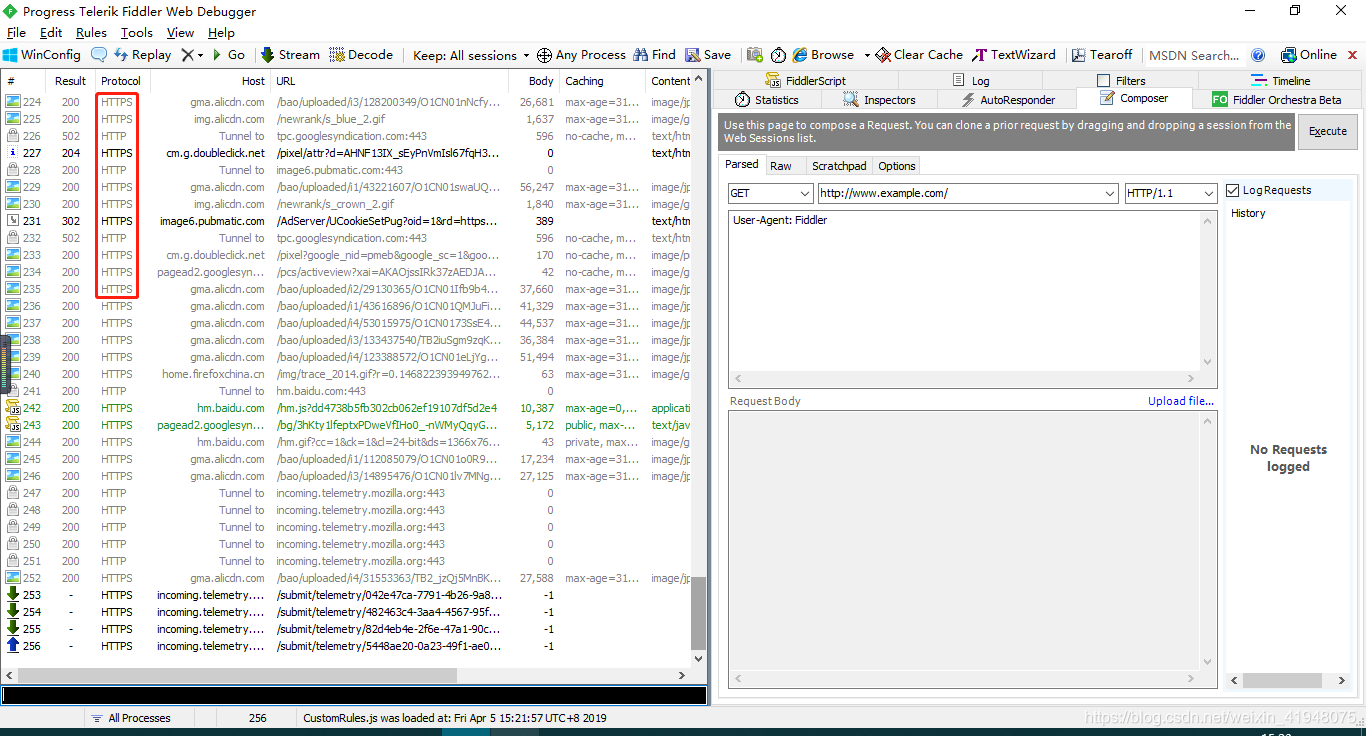Screen dimensions: 1366x736
Task: Click the Upload file... link
Action: click(1181, 401)
